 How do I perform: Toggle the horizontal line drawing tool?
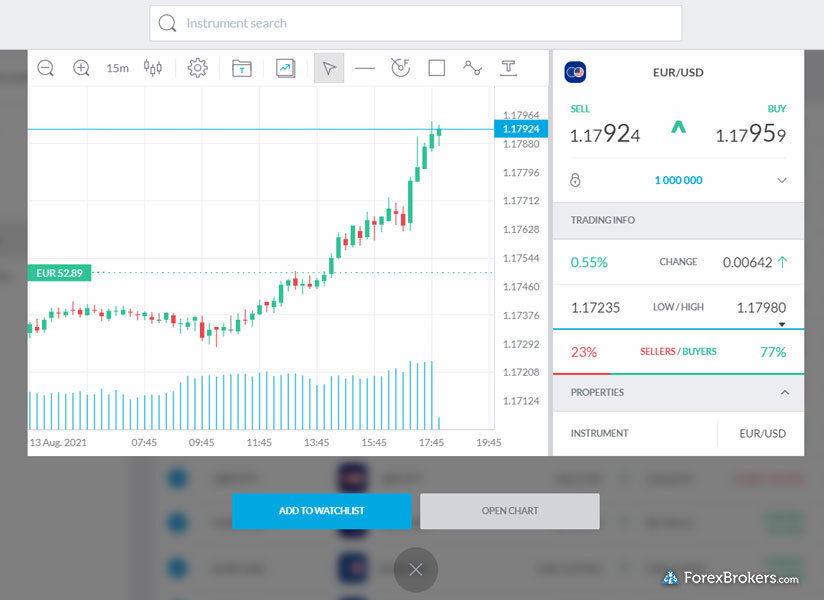pos(365,68)
